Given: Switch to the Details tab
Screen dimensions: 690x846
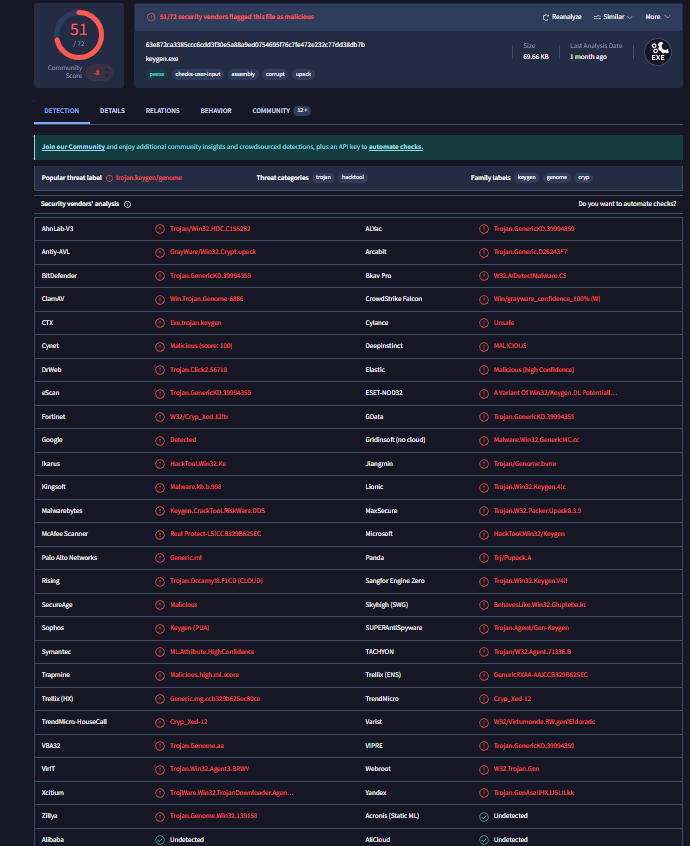Looking at the screenshot, I should click(x=112, y=111).
